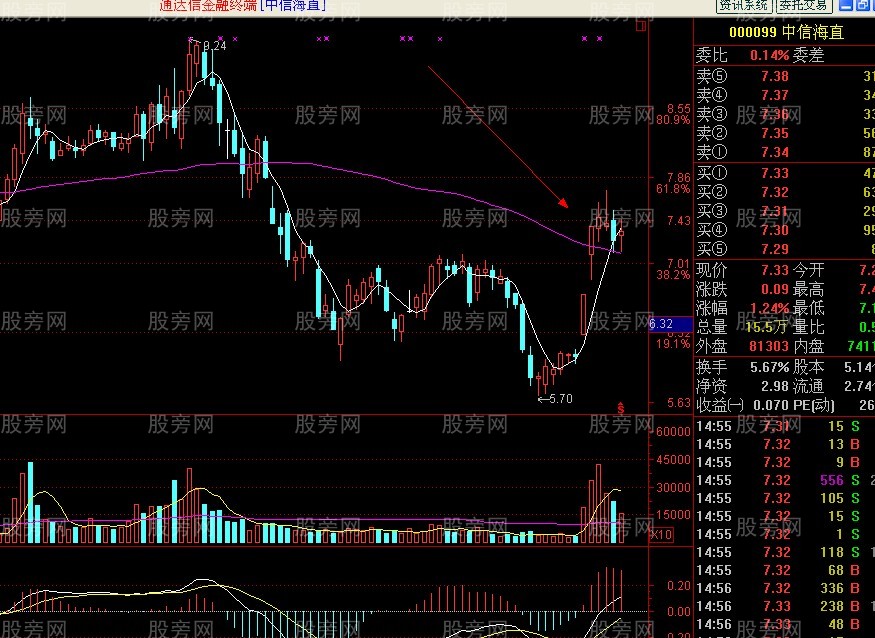Click the 61.8% Fibonacci level label
Image resolution: width=875 pixels, height=638 pixels.
pos(673,189)
